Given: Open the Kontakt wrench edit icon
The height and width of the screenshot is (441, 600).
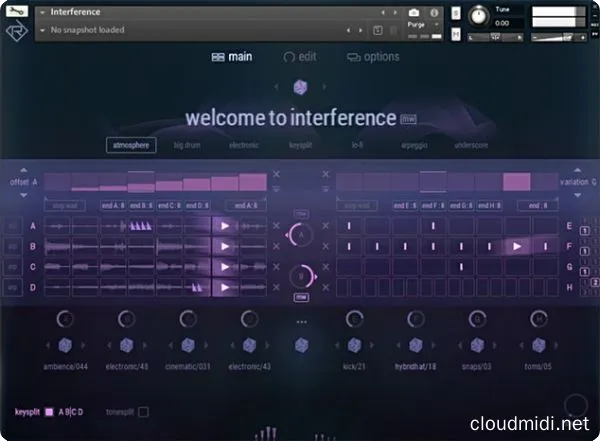Looking at the screenshot, I should 17,11.
